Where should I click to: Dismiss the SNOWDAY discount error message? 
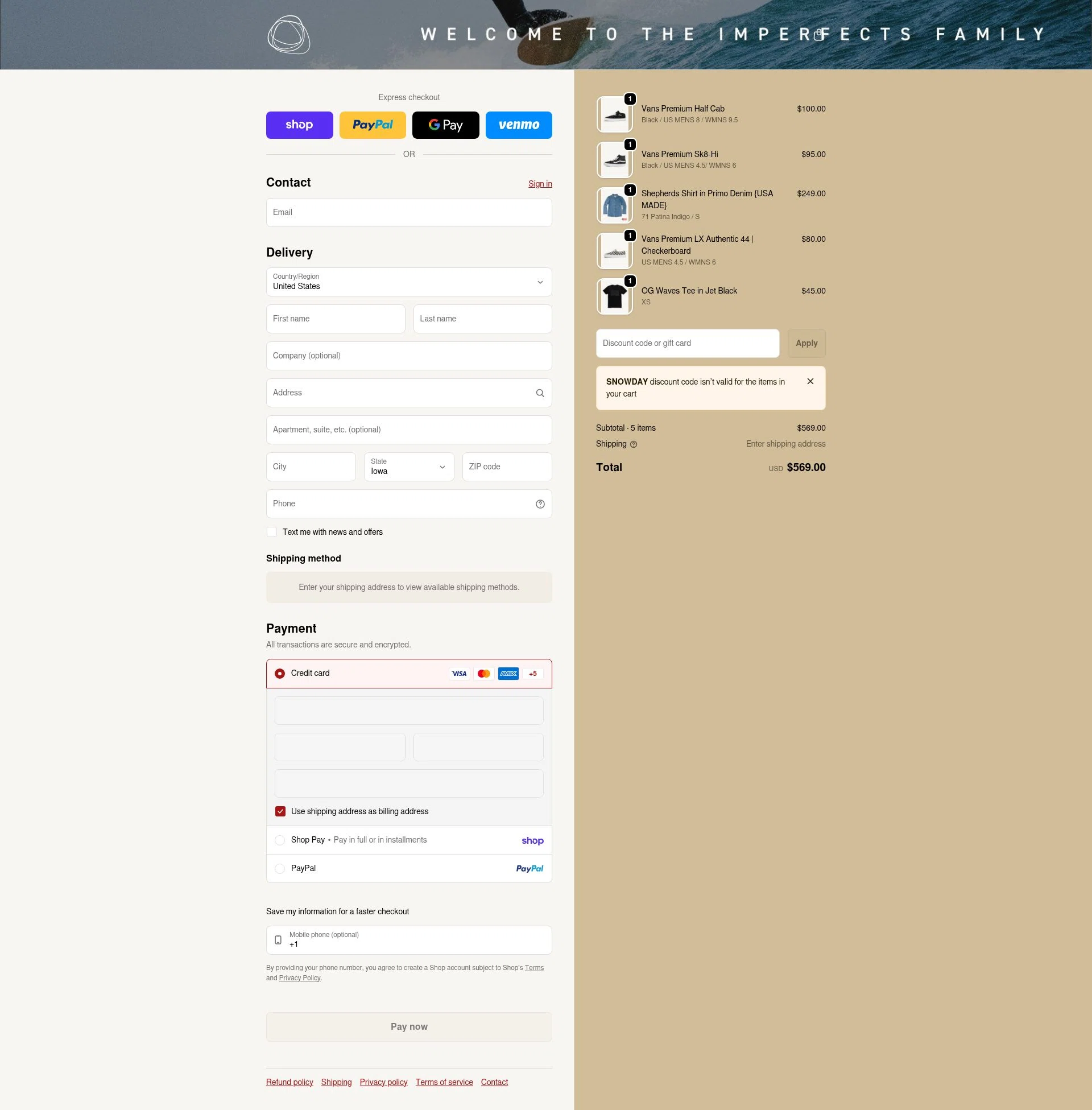[810, 381]
